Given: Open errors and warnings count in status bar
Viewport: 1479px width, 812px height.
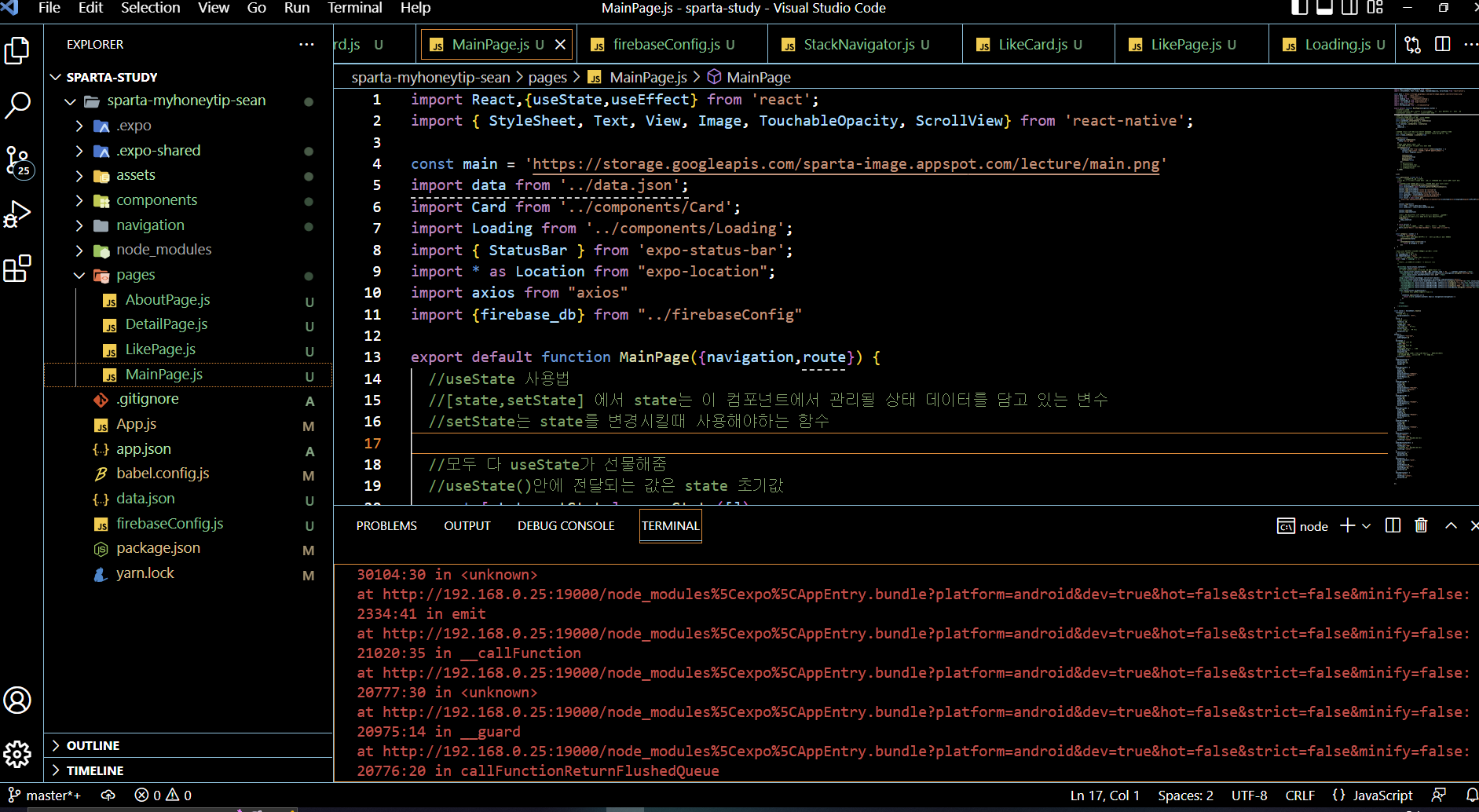Looking at the screenshot, I should (163, 796).
